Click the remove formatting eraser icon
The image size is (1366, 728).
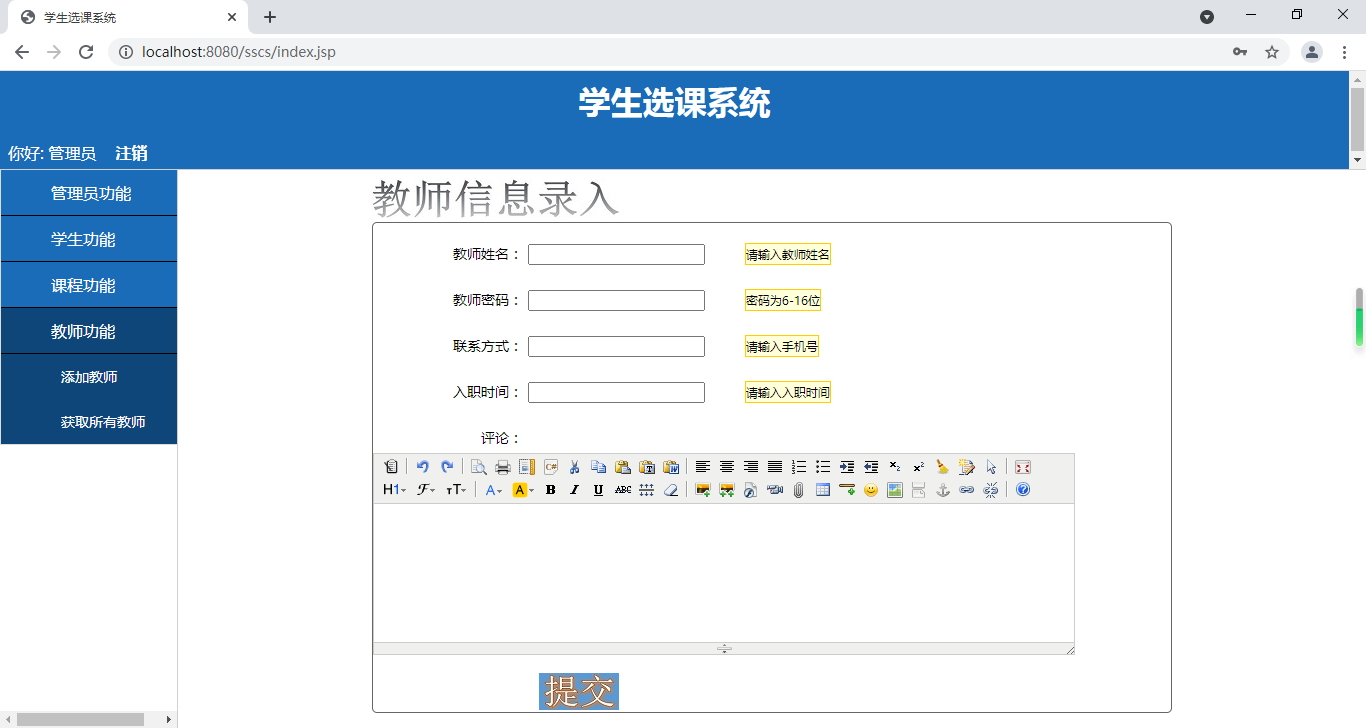(671, 490)
